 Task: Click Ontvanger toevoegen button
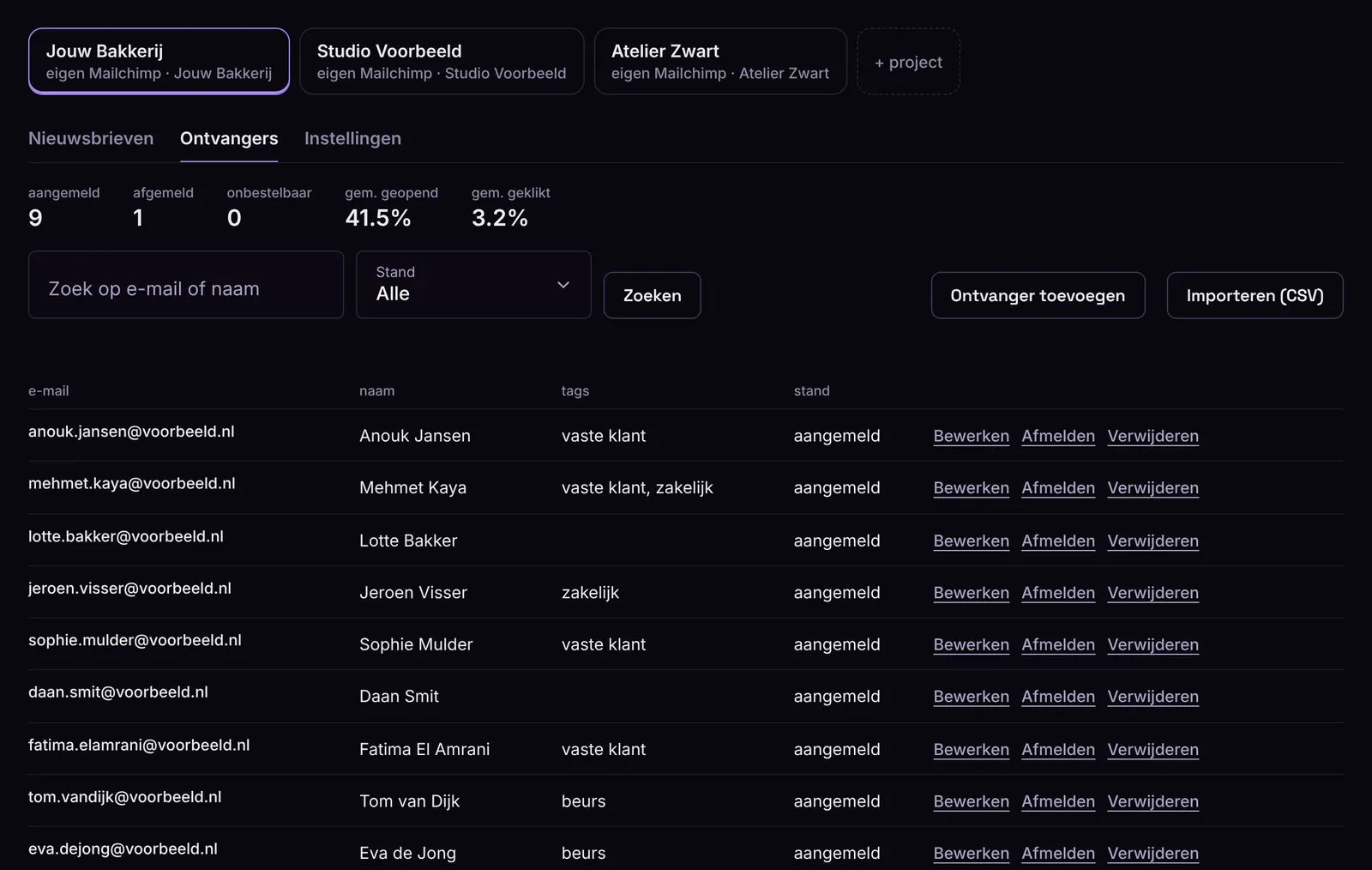coord(1038,295)
